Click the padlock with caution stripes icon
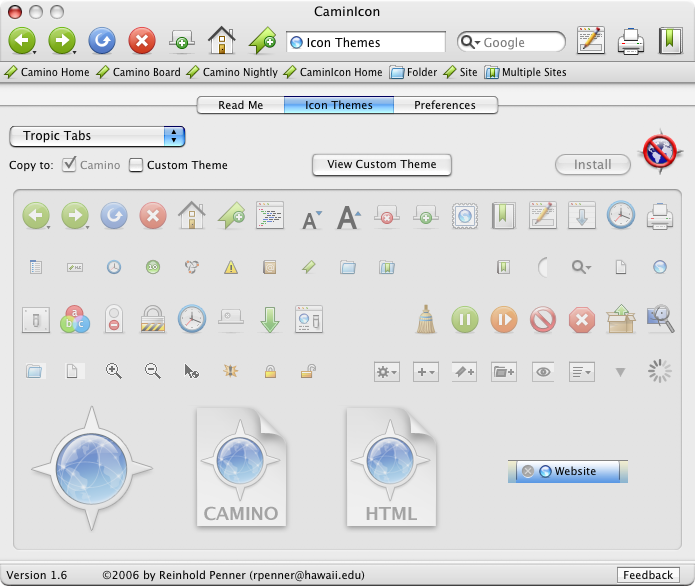 click(153, 319)
